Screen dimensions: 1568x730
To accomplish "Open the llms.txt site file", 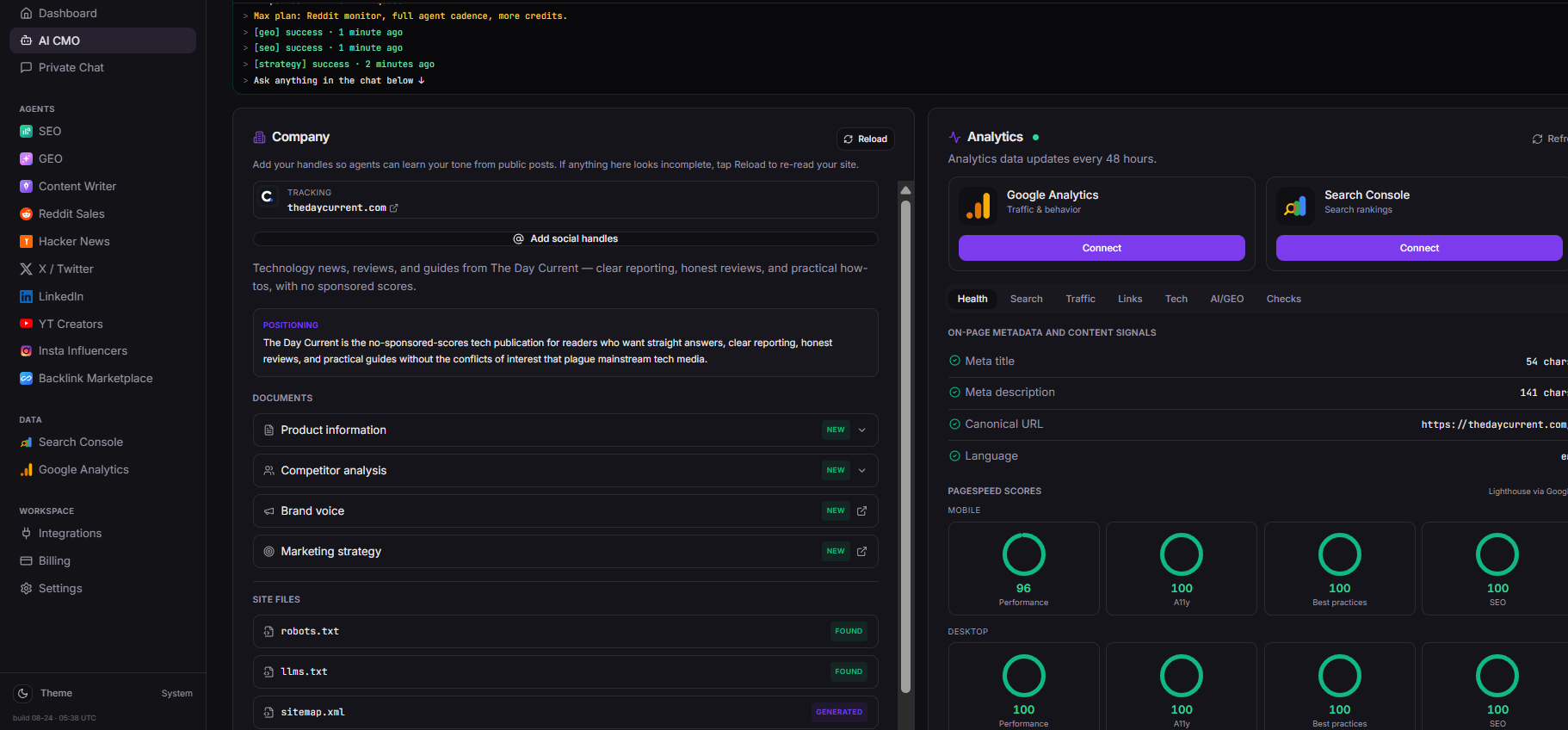I will tap(565, 671).
